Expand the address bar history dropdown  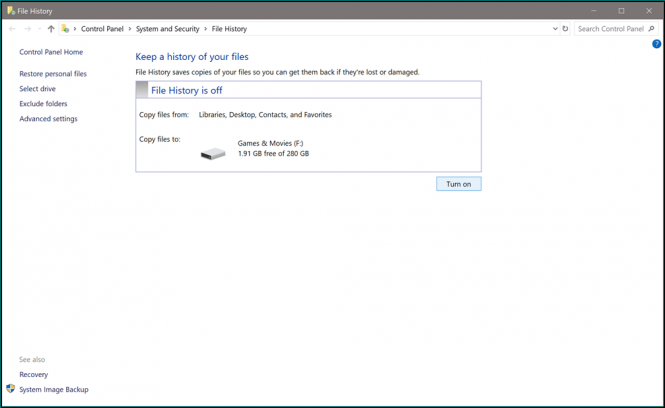click(555, 29)
